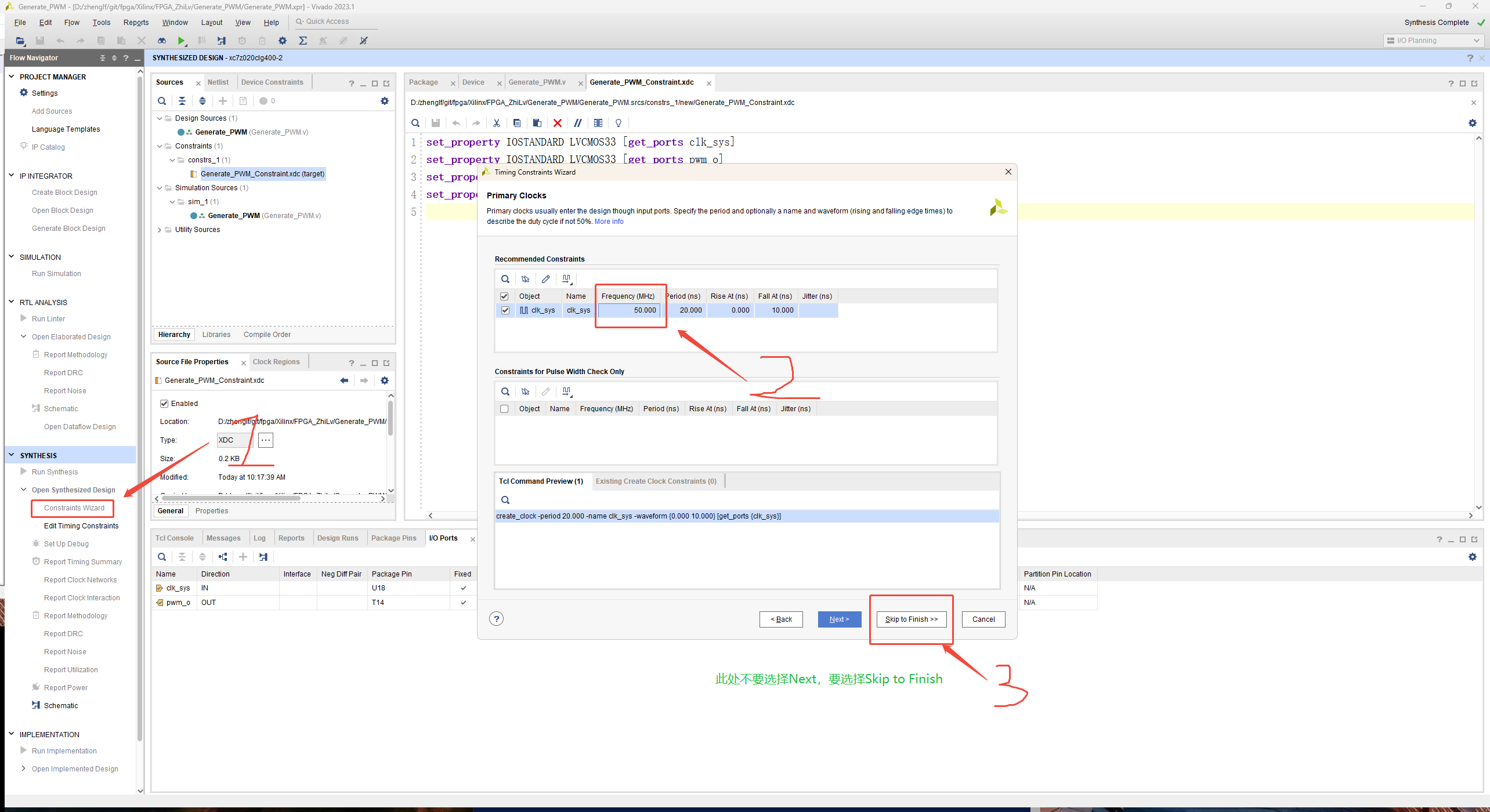Switch to Existing Create Clock Constraints tab
1490x812 pixels.
tap(656, 481)
